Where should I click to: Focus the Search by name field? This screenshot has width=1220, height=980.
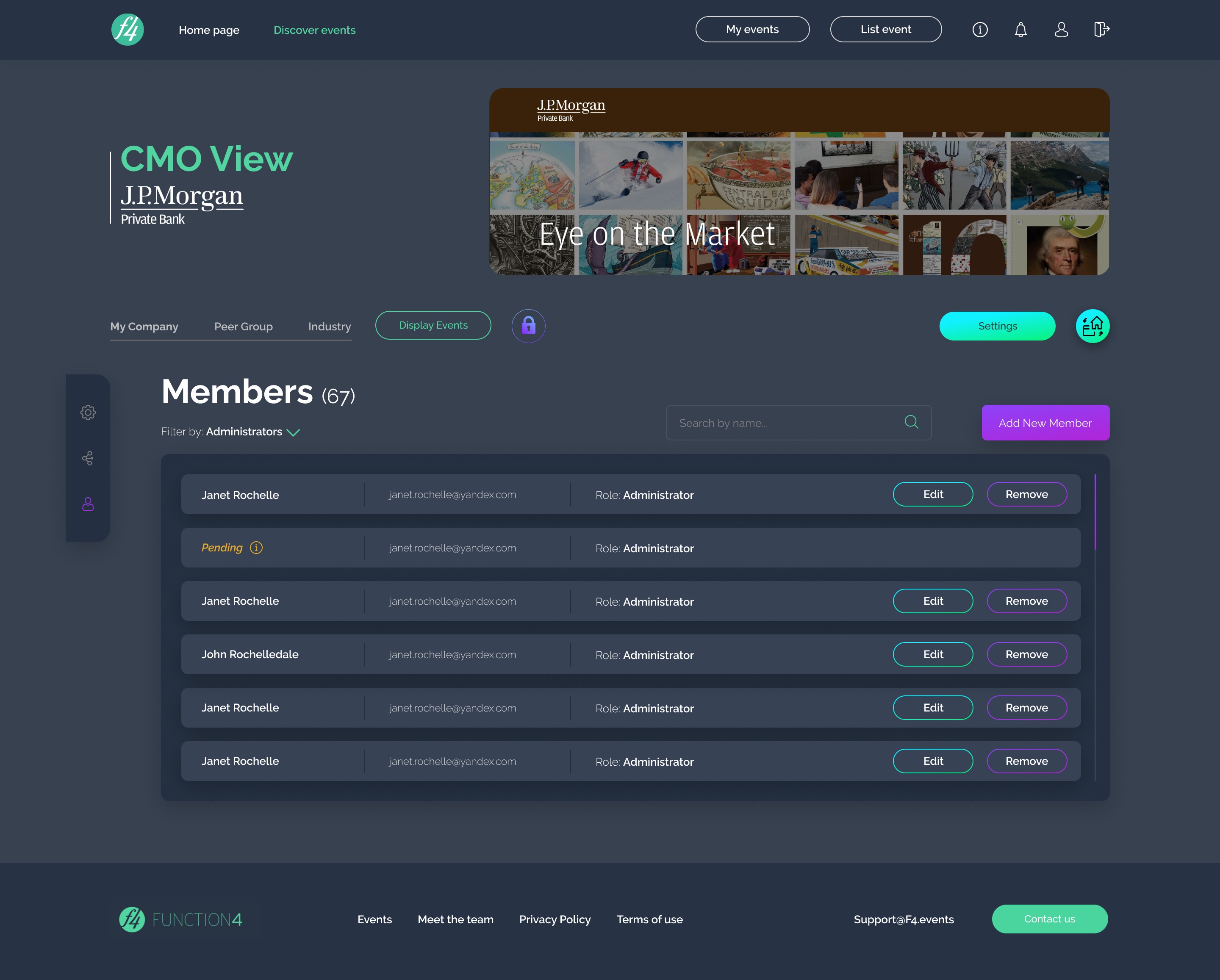(799, 423)
